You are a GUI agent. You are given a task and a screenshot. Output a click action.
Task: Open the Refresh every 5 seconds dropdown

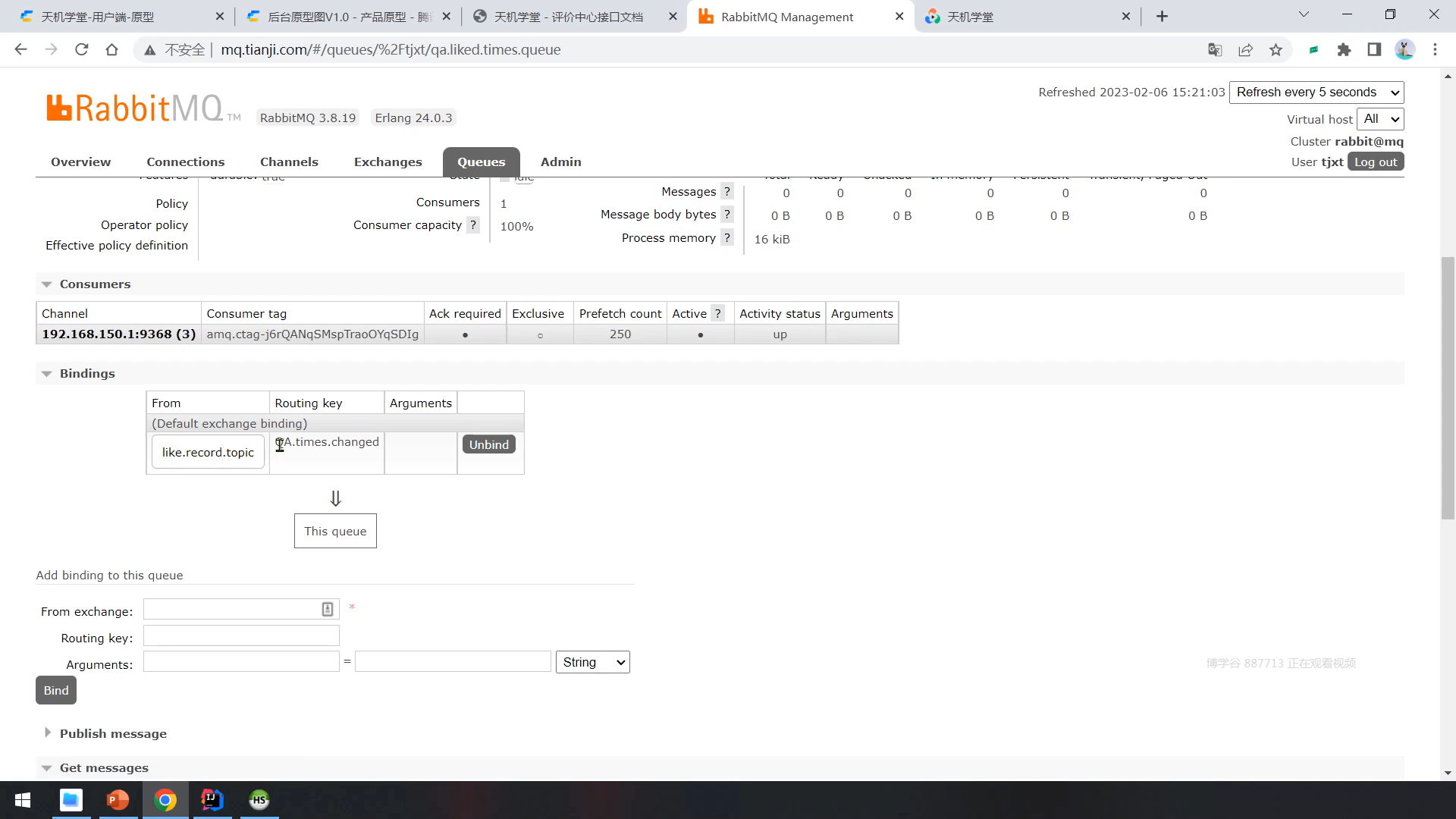click(x=1316, y=93)
